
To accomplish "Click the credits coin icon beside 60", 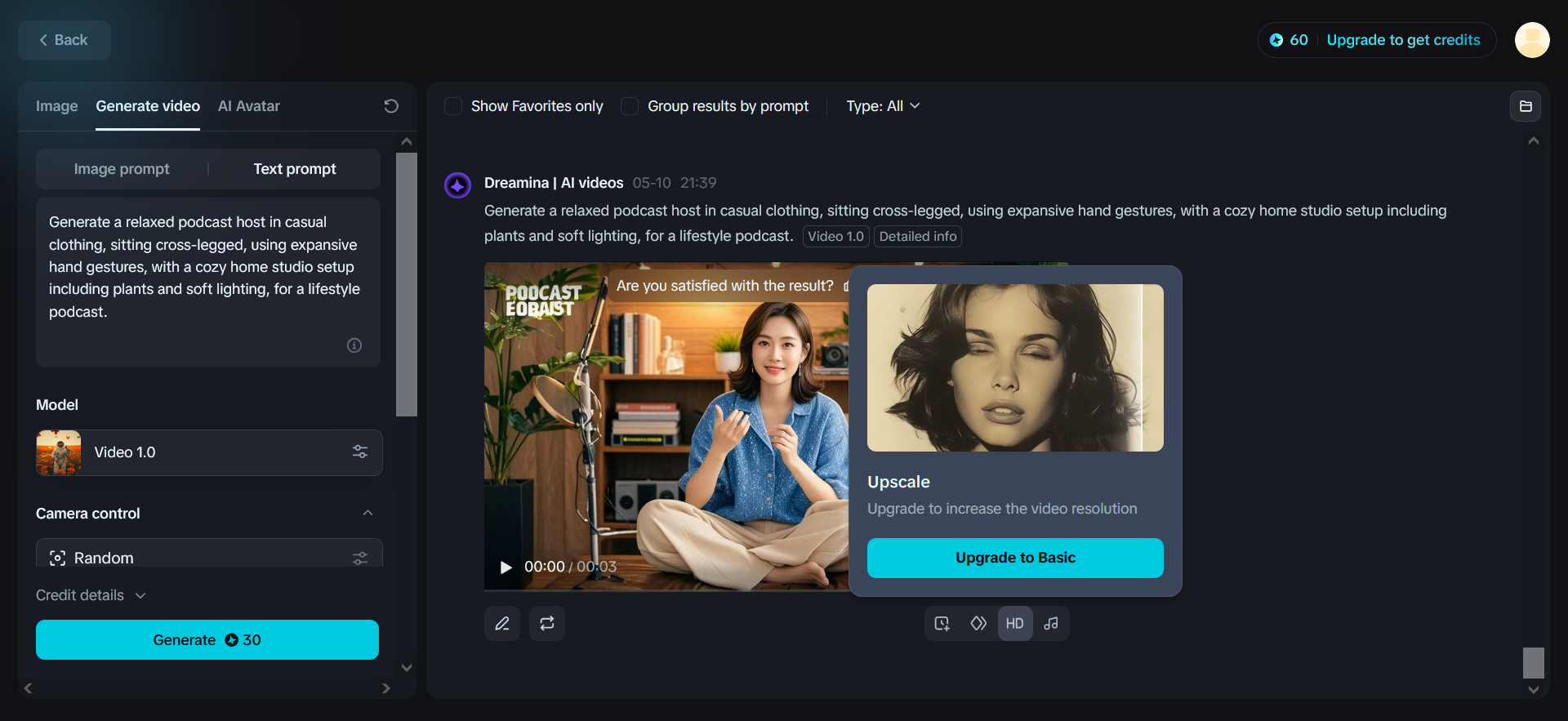I will tap(1276, 40).
